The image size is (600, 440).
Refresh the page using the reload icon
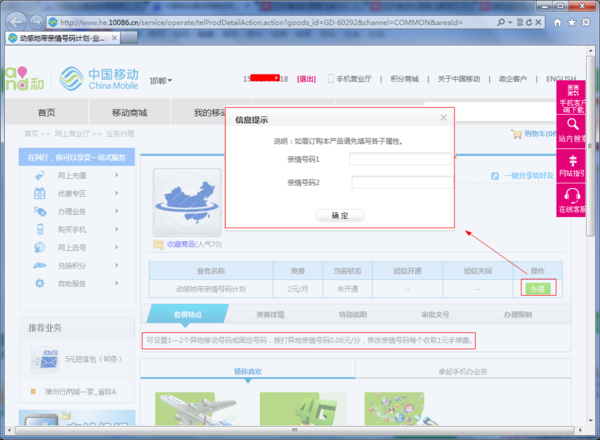(x=529, y=23)
